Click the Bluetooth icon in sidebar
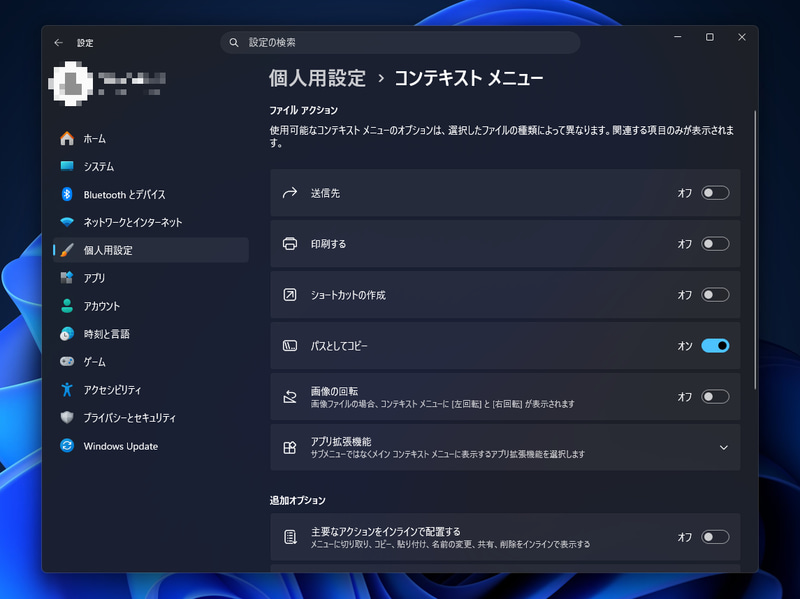Screen dimensions: 800x599 67,194
